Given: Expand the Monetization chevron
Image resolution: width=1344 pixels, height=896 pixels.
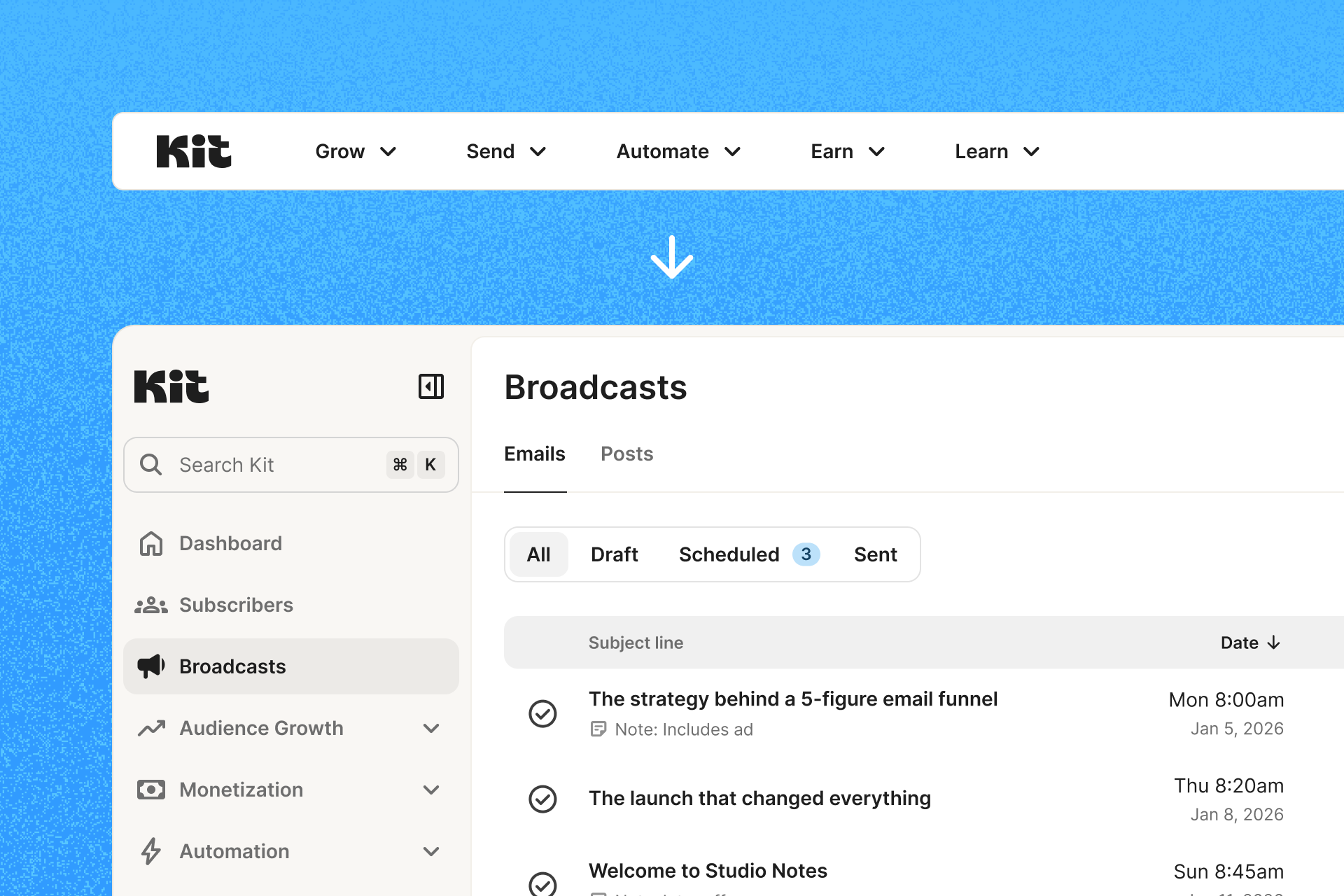Looking at the screenshot, I should pos(431,790).
